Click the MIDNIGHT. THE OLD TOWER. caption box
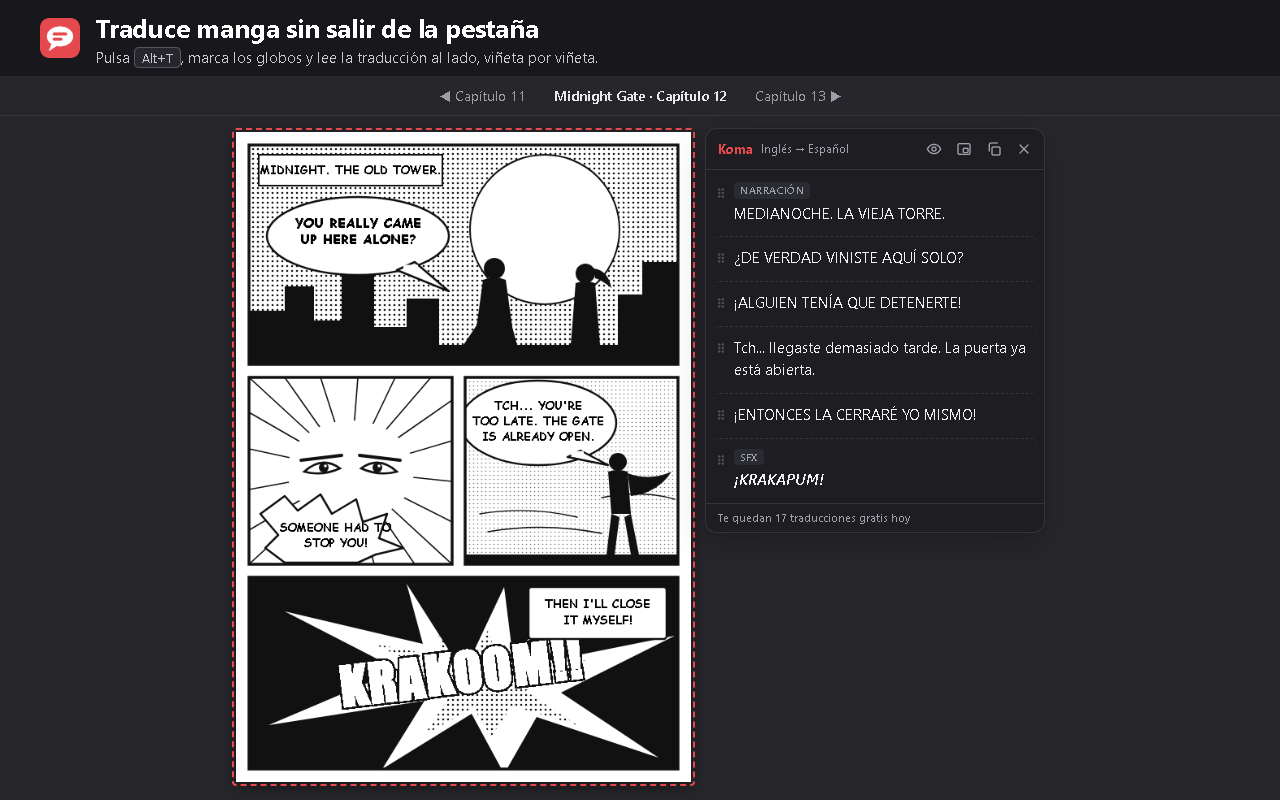 click(350, 170)
